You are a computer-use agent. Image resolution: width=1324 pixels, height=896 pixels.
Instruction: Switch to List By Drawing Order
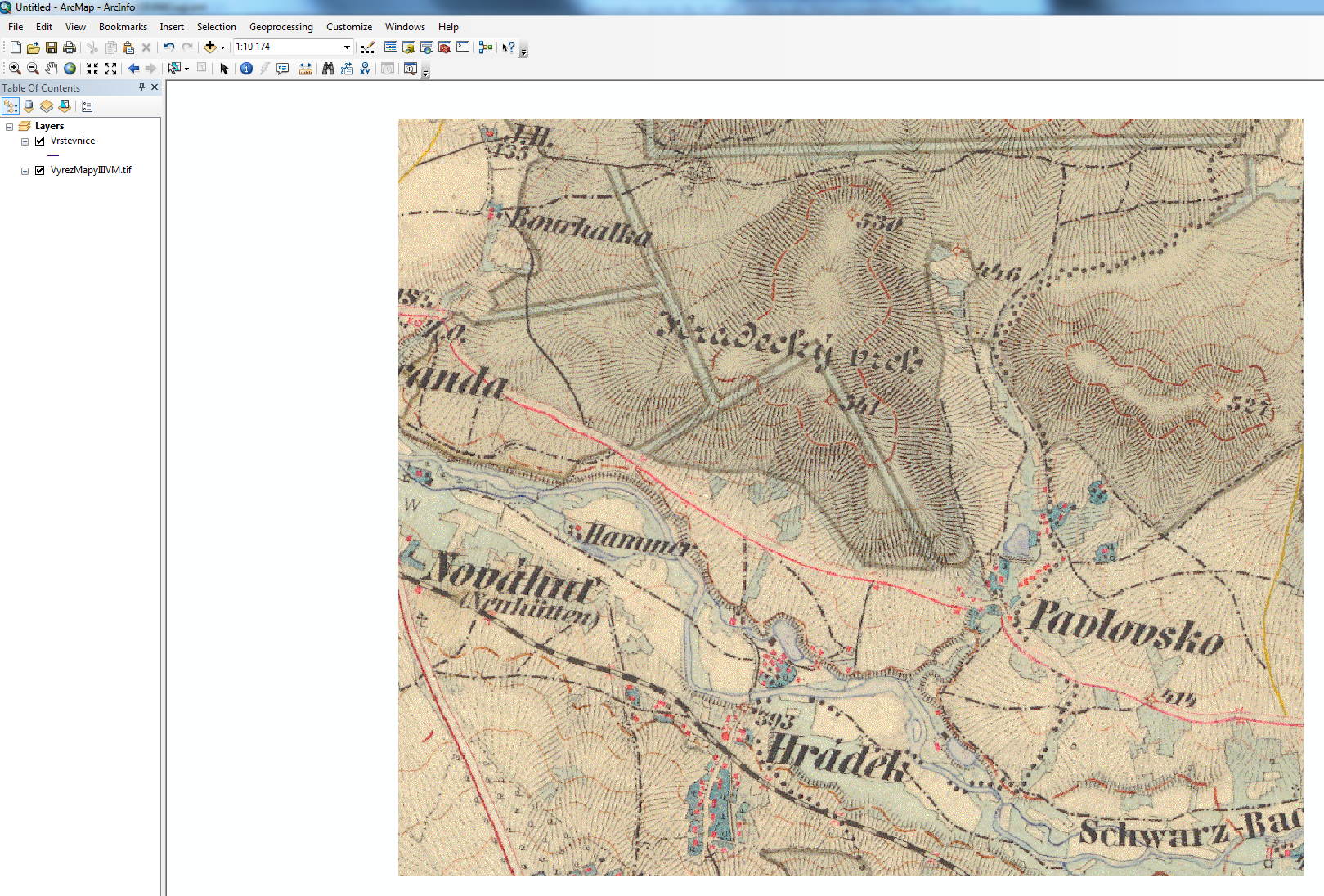click(x=11, y=106)
